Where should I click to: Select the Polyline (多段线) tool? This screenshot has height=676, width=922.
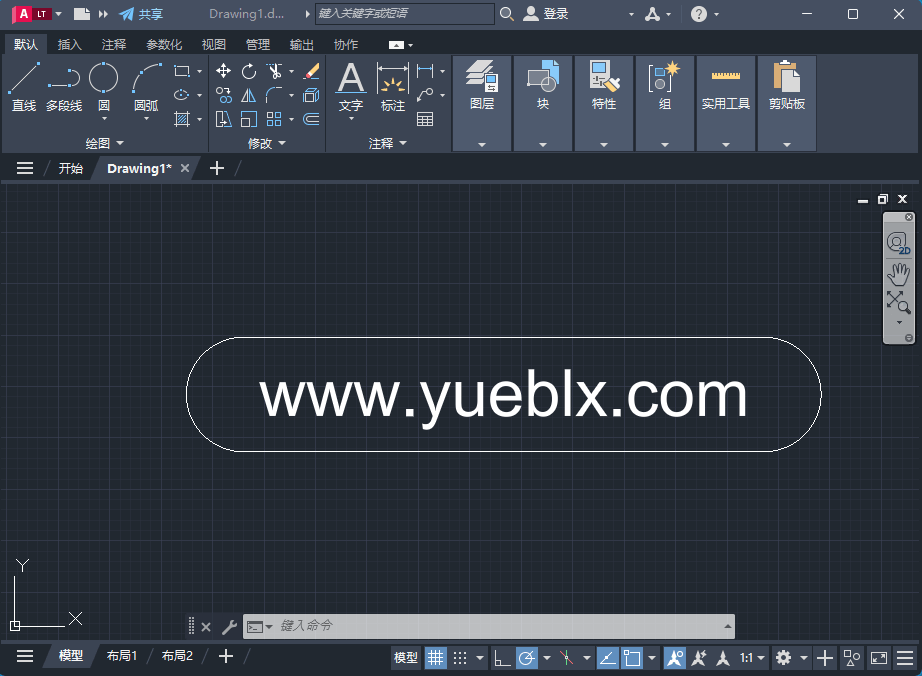click(64, 86)
